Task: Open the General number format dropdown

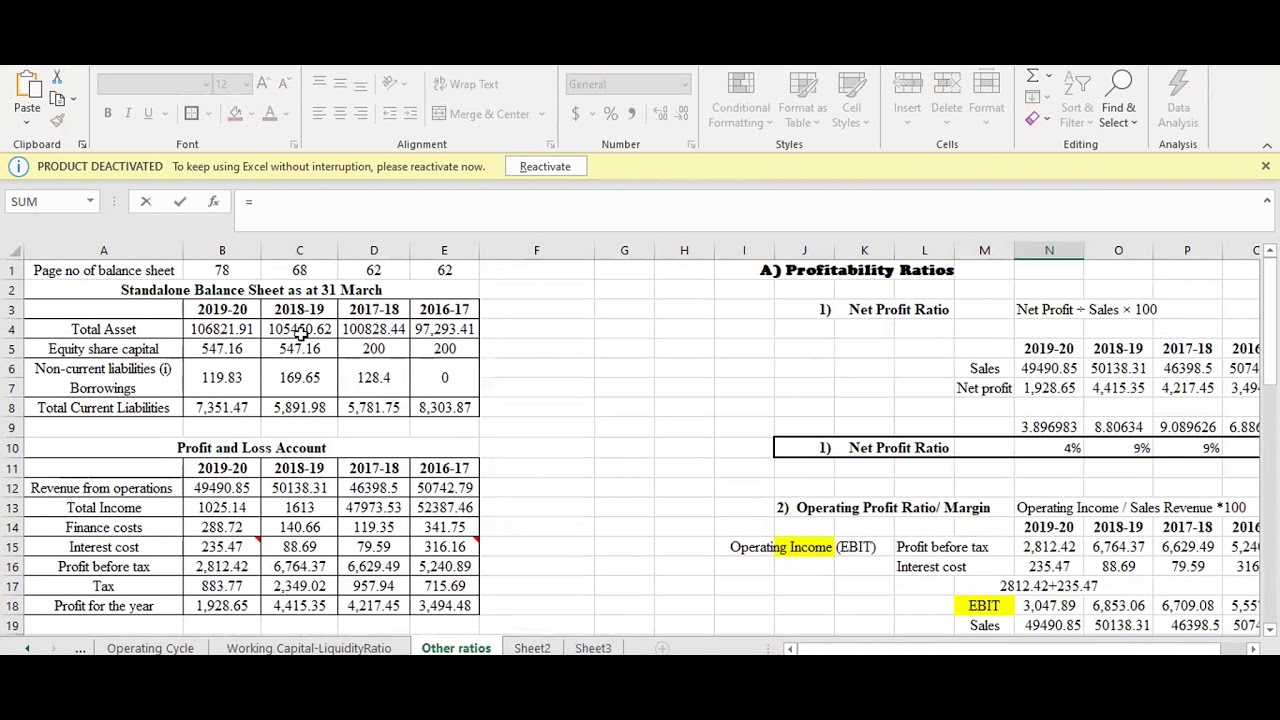Action: [685, 84]
